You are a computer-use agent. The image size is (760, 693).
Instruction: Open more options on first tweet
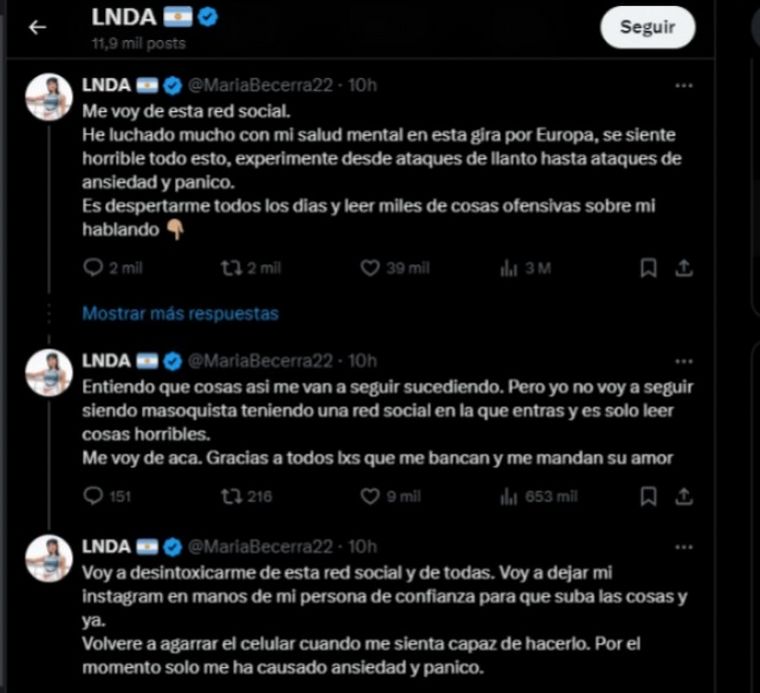click(684, 86)
